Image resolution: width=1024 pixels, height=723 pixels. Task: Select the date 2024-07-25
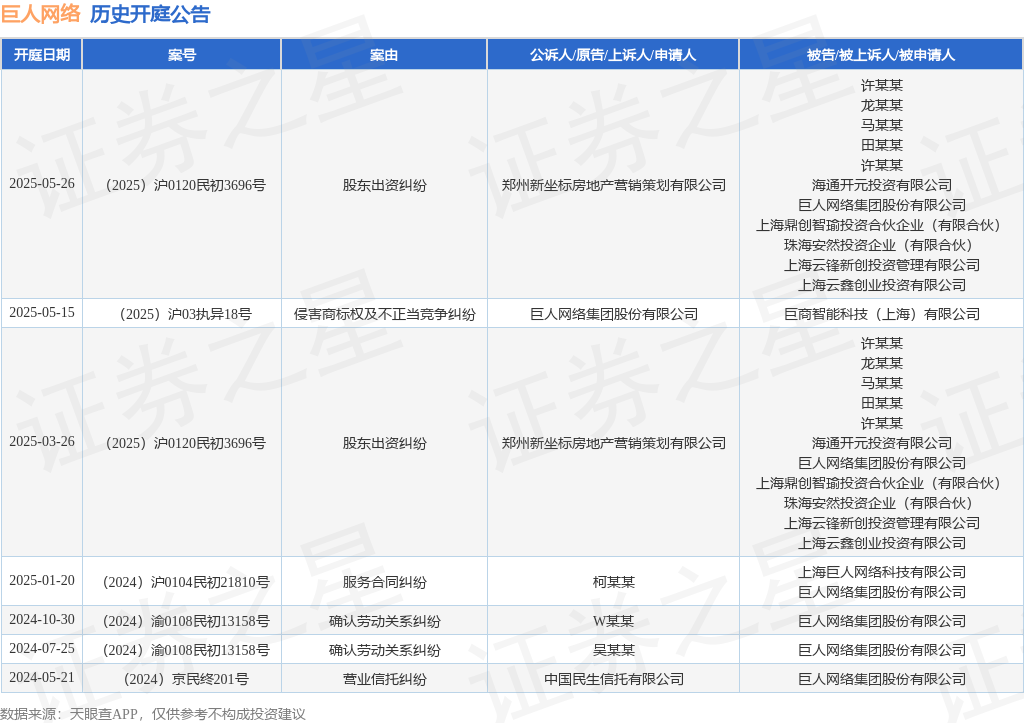point(42,649)
